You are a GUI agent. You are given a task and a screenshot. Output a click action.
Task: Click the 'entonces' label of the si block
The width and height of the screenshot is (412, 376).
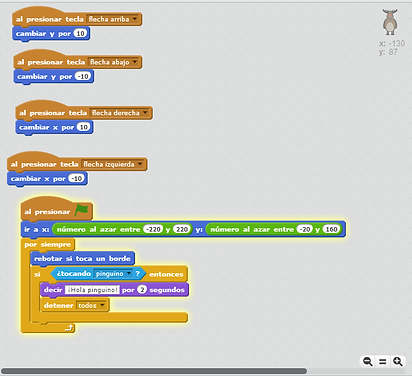166,274
